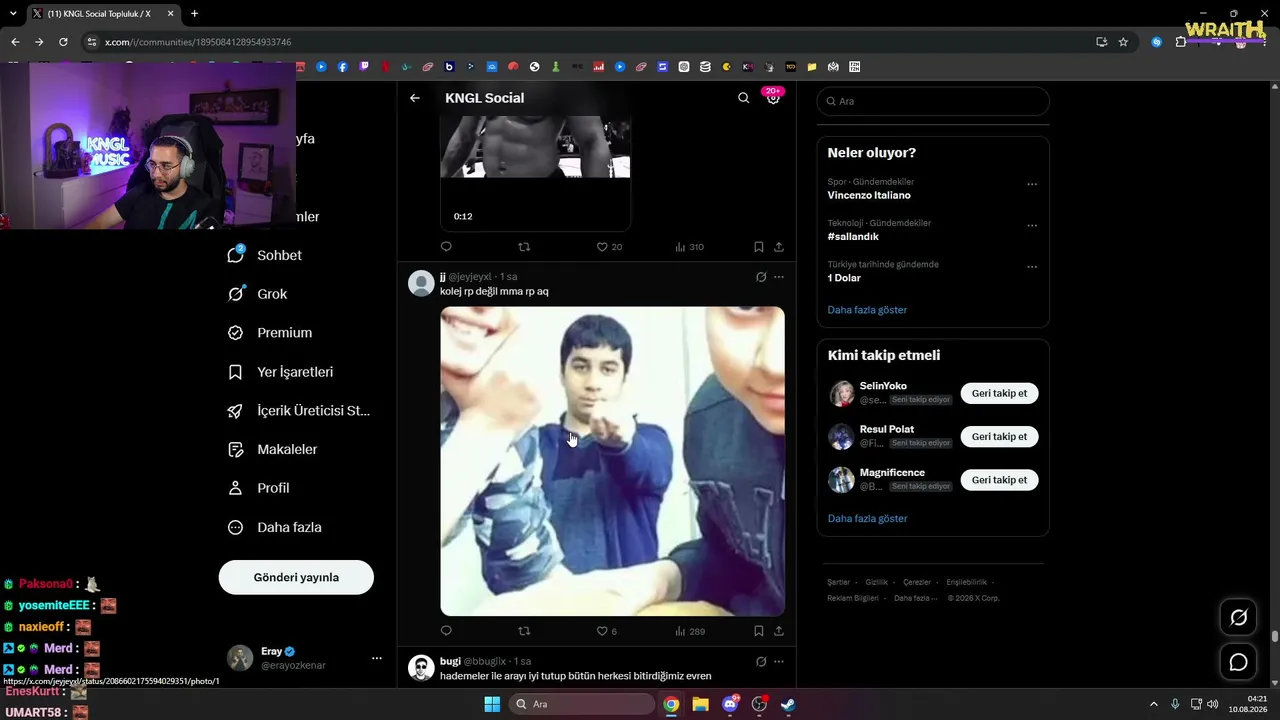Go to Premium in the sidebar
1280x720 pixels.
click(270, 333)
